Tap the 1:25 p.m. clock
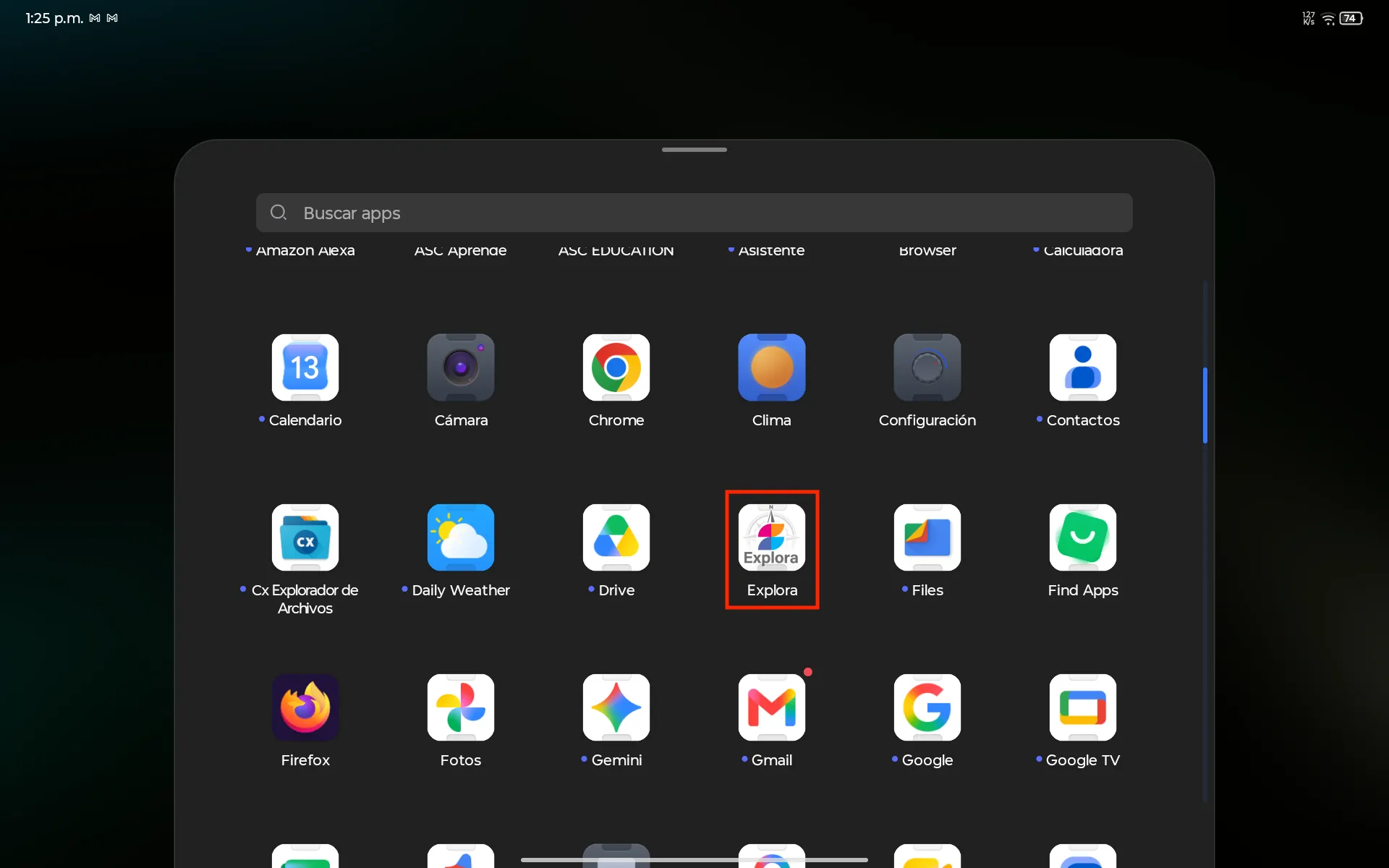 (54, 18)
